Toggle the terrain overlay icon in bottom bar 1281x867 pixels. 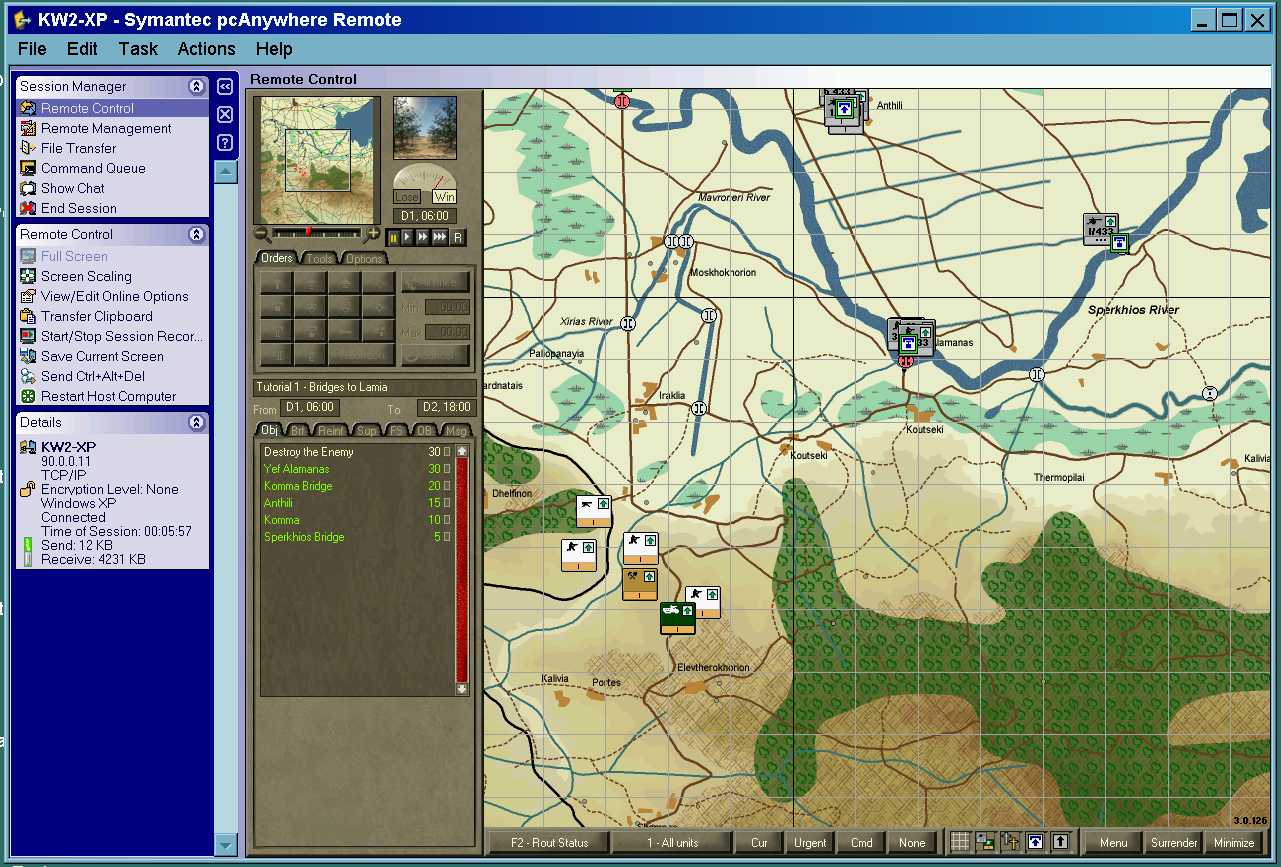click(985, 842)
